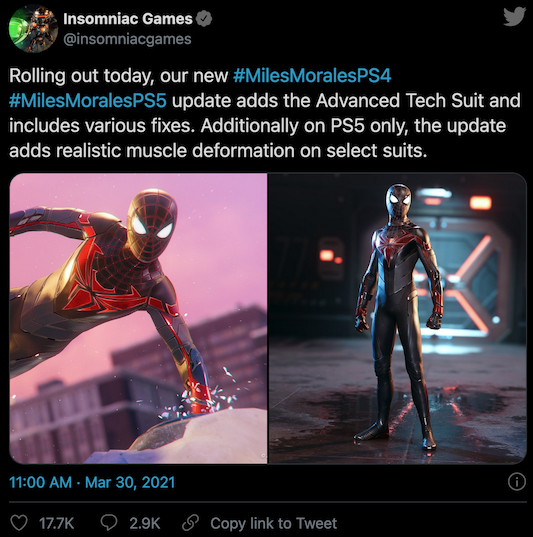Image resolution: width=533 pixels, height=537 pixels.
Task: Open the #MilesMoralesPS5 hashtag
Action: [88, 101]
